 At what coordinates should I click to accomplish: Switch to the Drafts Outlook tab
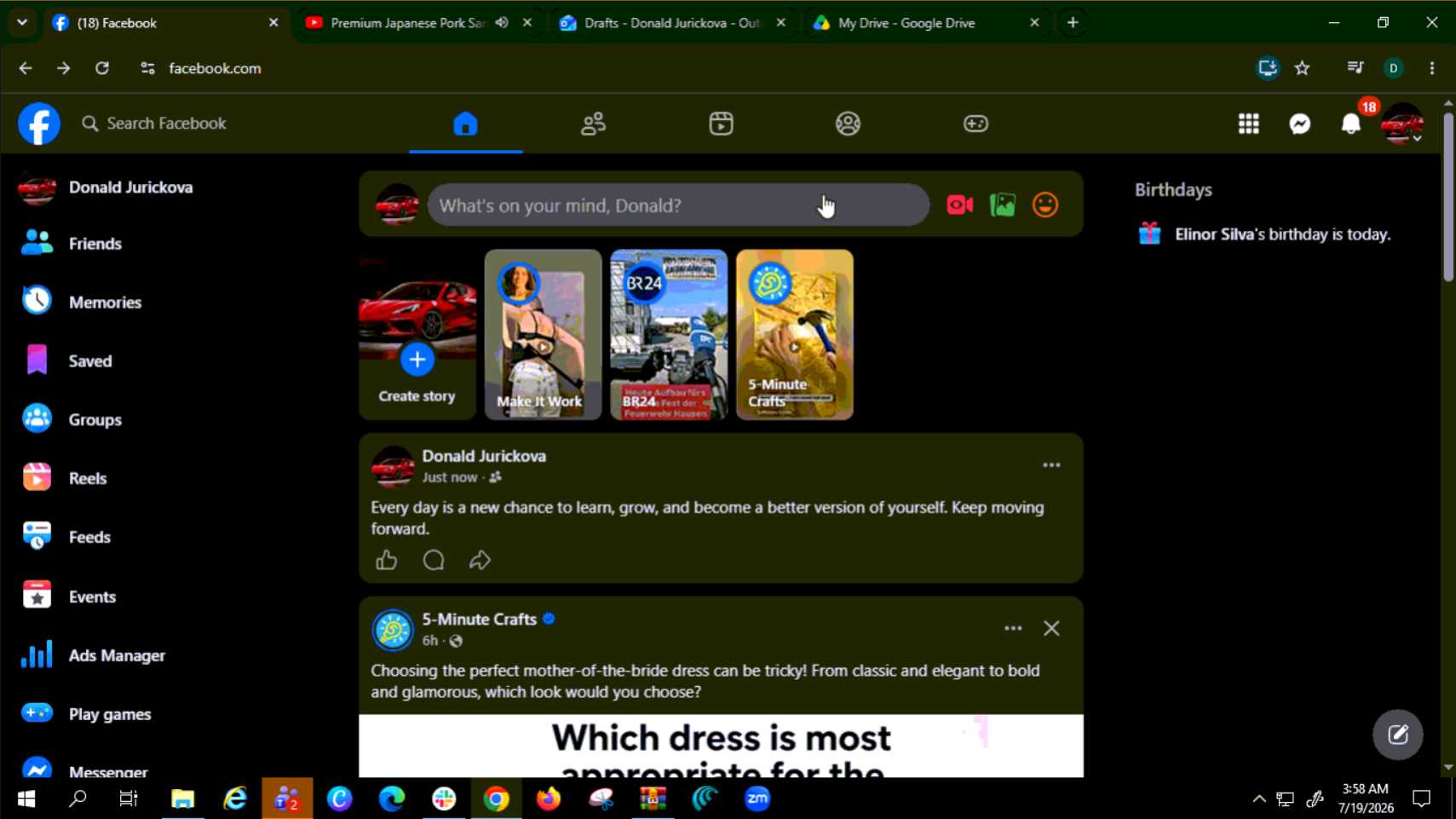(x=672, y=23)
